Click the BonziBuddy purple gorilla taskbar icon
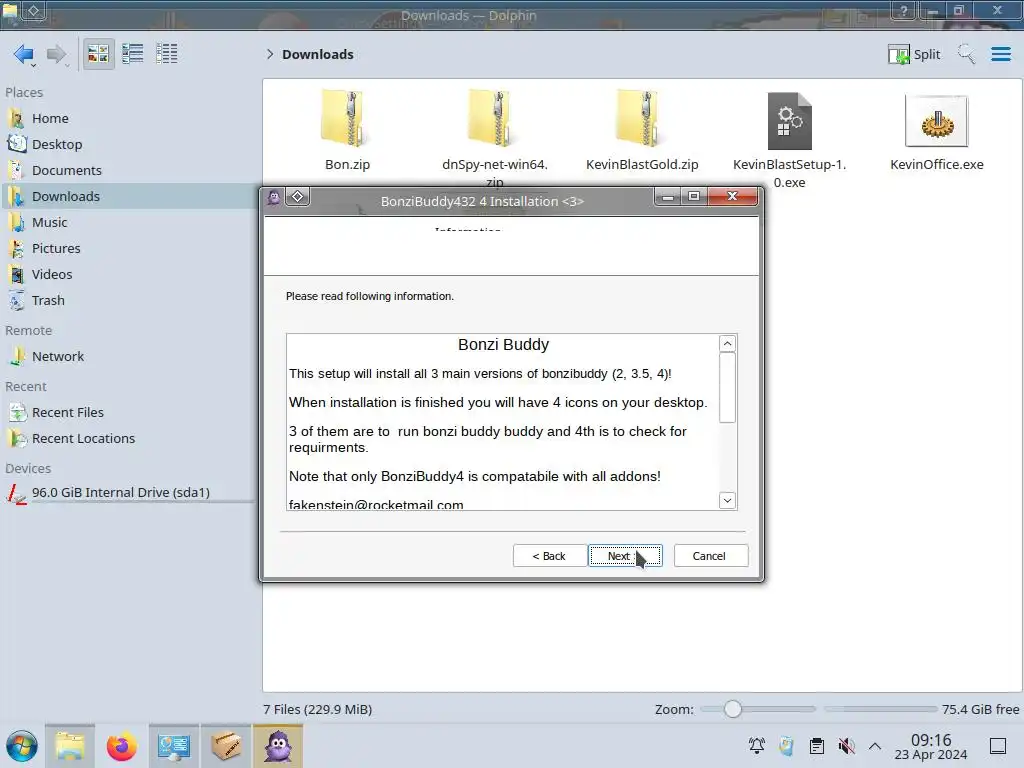The width and height of the screenshot is (1024, 768). (x=278, y=746)
